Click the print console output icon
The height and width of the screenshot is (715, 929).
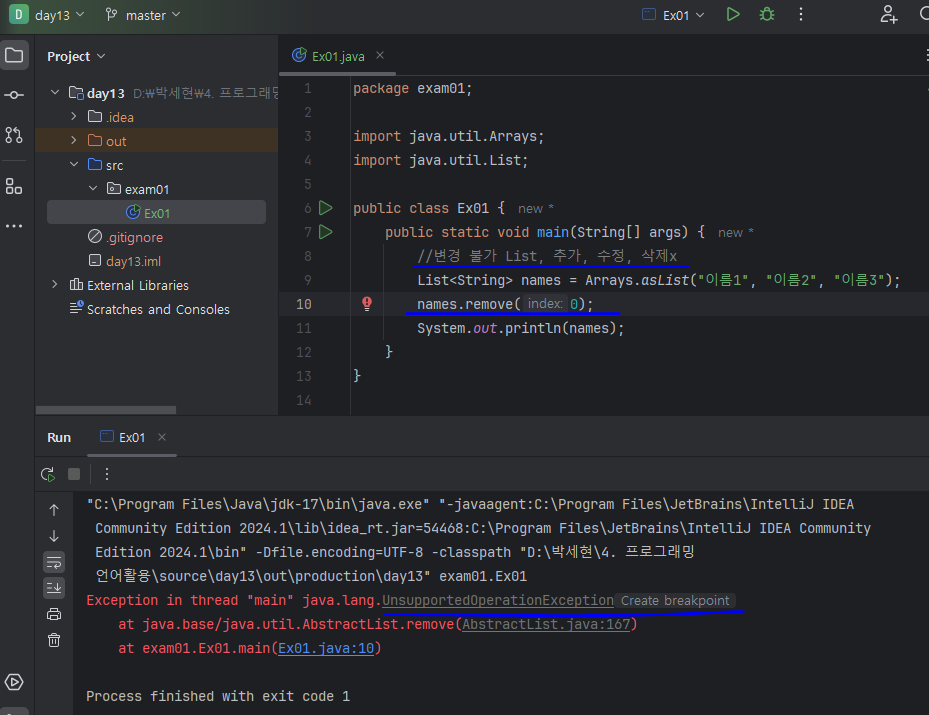(54, 614)
